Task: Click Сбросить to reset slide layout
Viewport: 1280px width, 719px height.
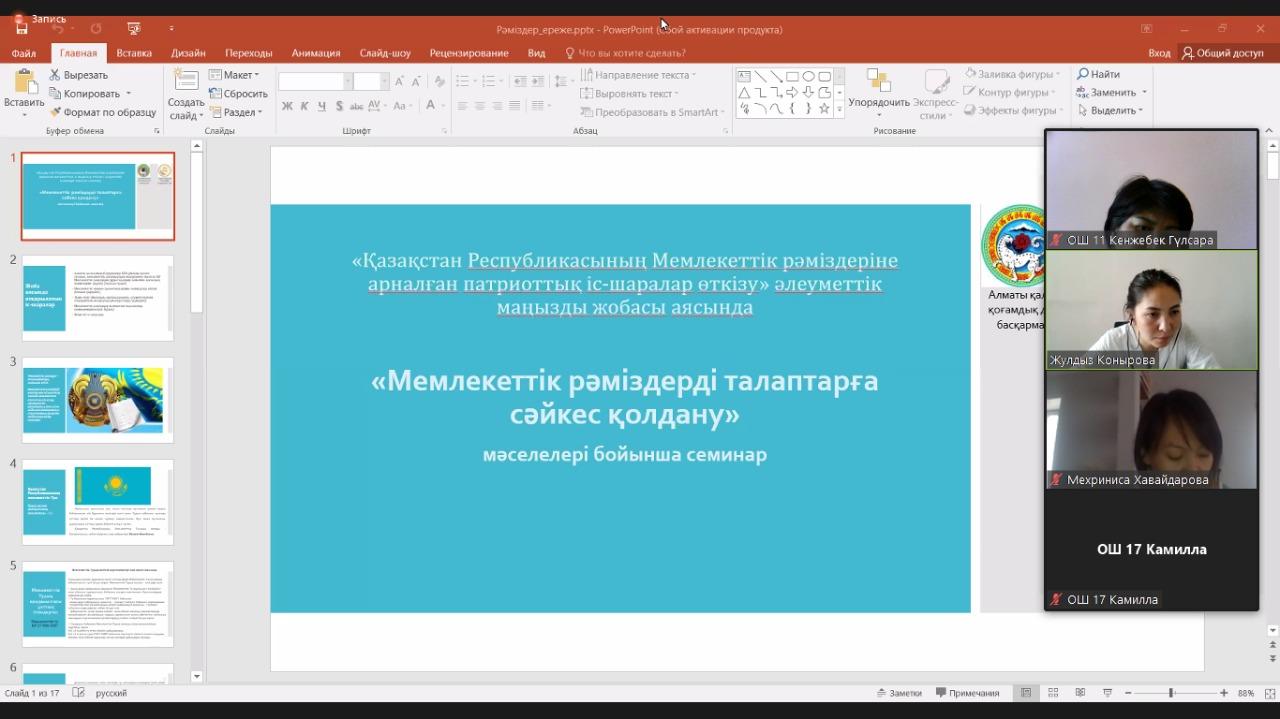Action: coord(237,94)
